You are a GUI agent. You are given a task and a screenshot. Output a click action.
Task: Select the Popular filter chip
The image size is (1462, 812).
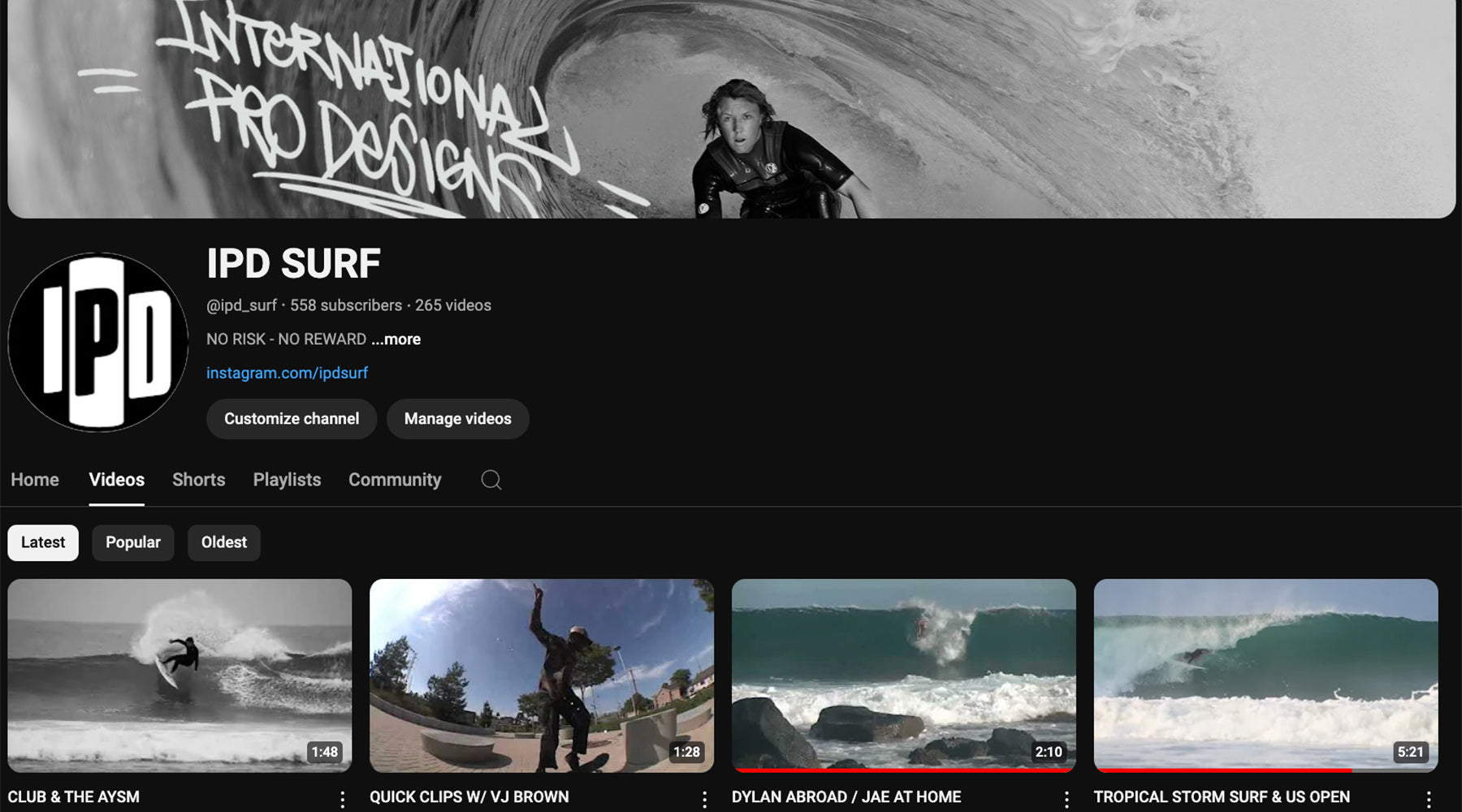[133, 542]
